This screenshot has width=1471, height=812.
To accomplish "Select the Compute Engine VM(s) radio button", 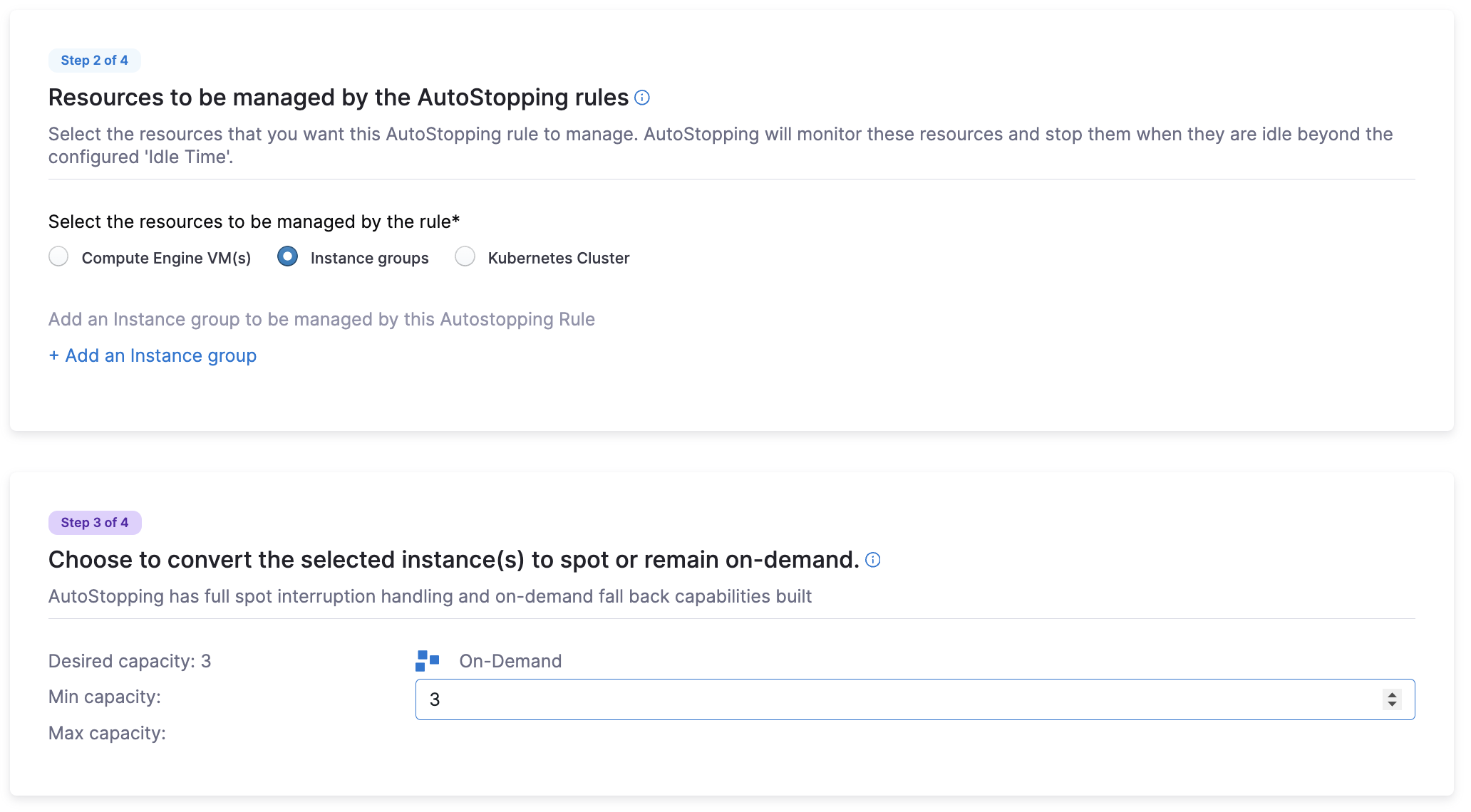I will 58,256.
